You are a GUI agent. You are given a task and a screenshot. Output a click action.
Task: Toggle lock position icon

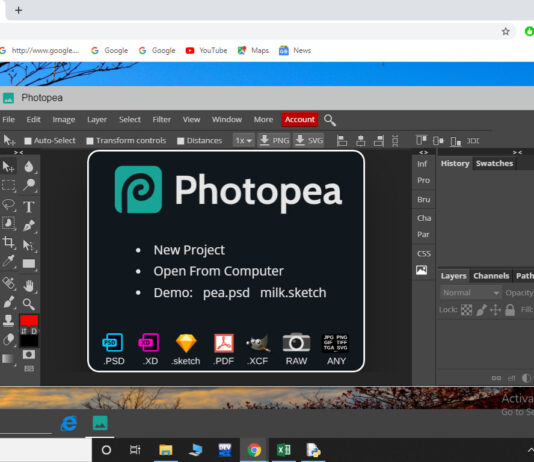[495, 310]
